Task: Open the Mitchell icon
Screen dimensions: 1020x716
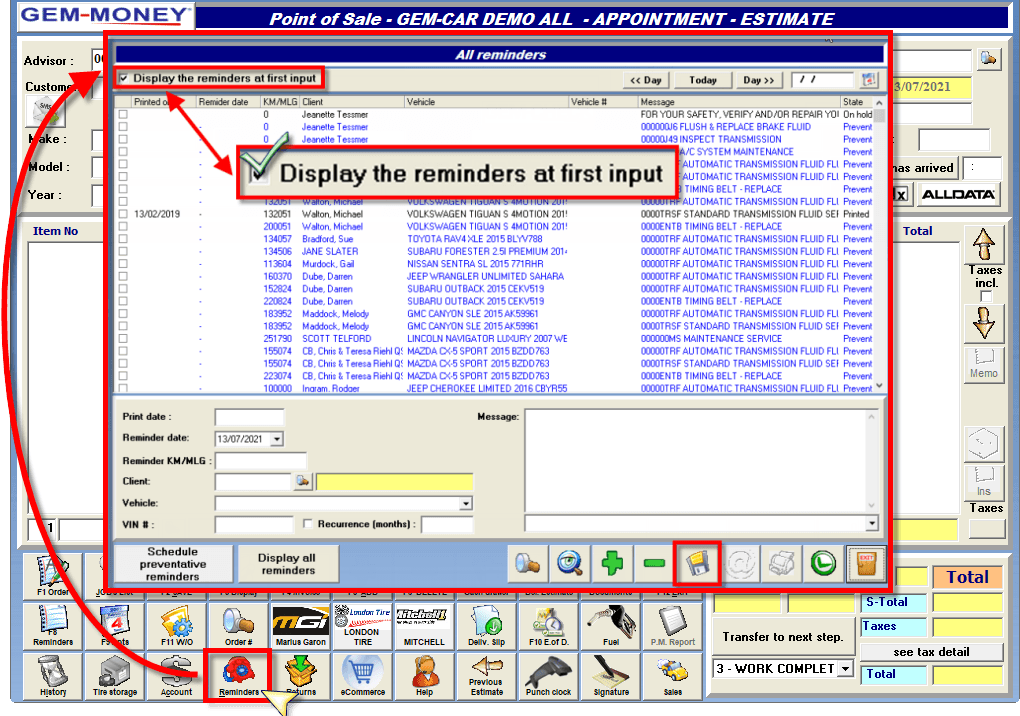Action: tap(424, 624)
